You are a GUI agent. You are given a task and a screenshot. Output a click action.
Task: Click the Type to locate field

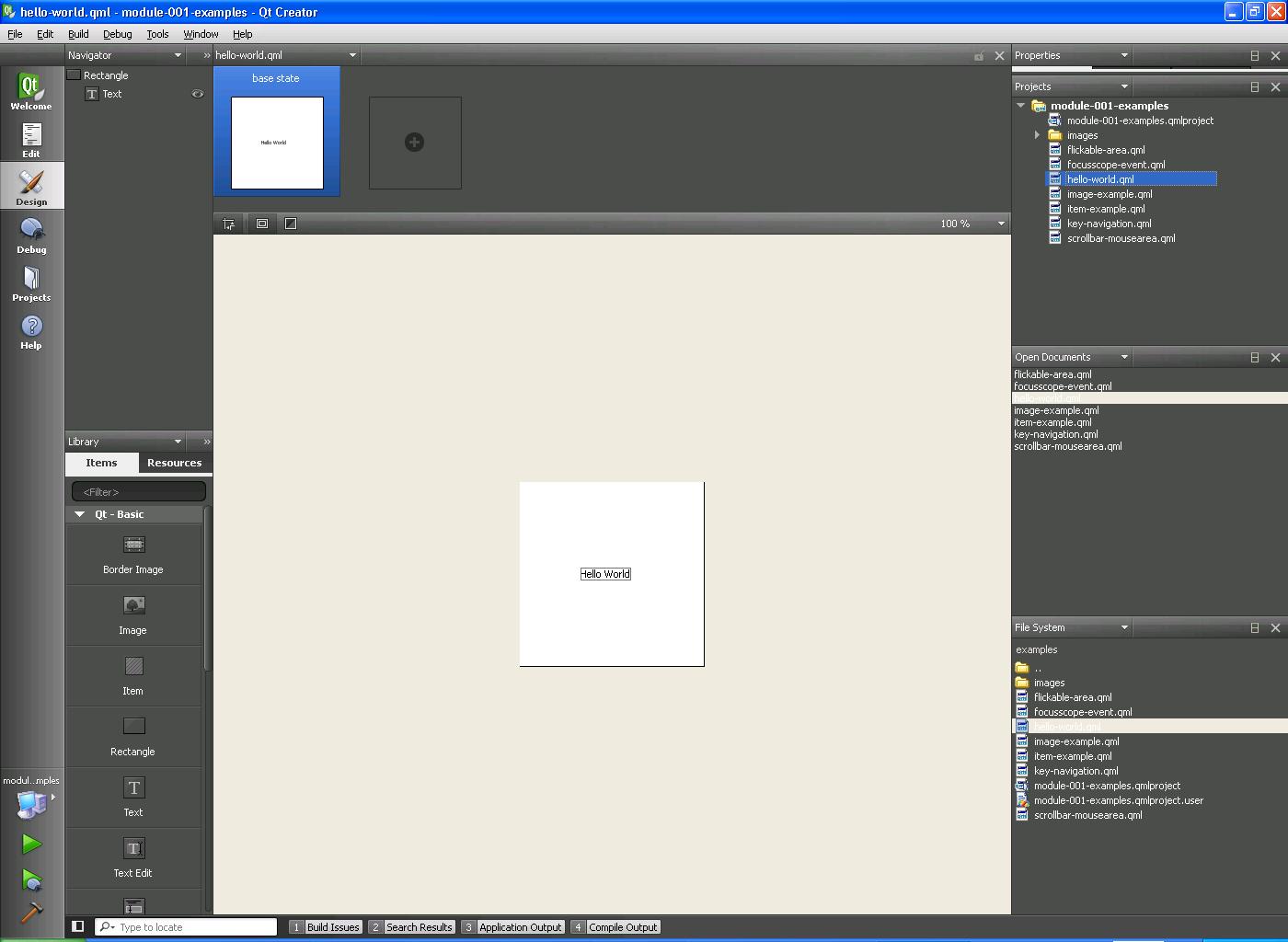[195, 927]
